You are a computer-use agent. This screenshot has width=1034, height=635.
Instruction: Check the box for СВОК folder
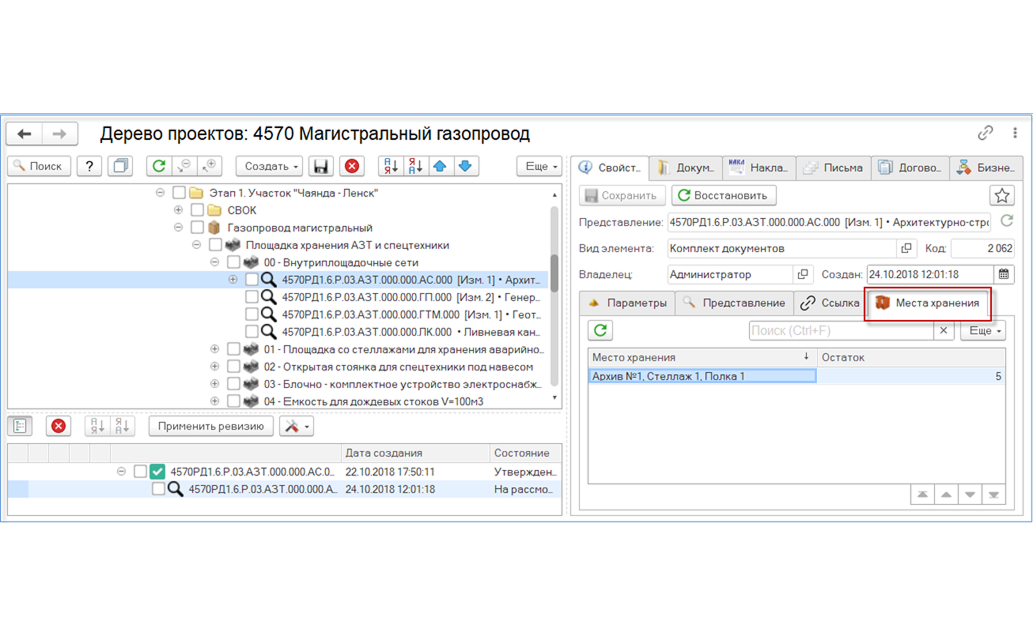pos(197,210)
